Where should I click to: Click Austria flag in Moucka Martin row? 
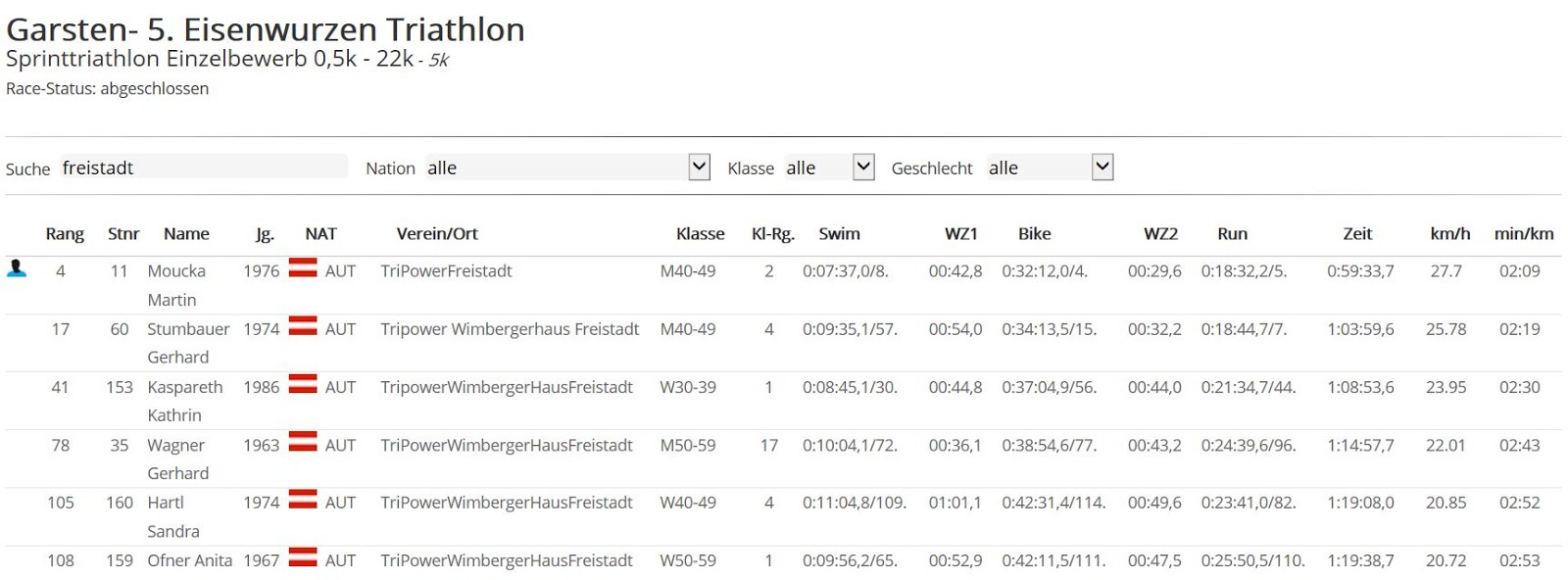pos(303,267)
